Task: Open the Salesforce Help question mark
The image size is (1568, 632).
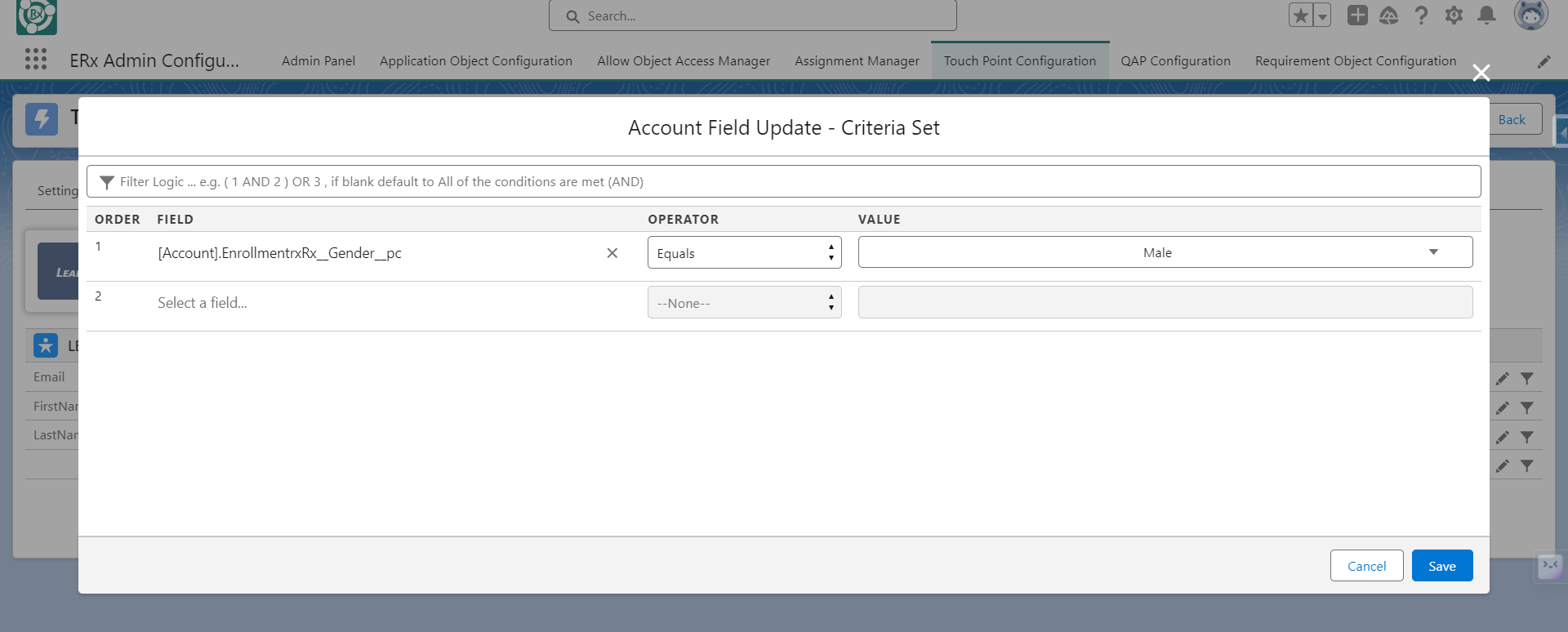Action: tap(1421, 16)
